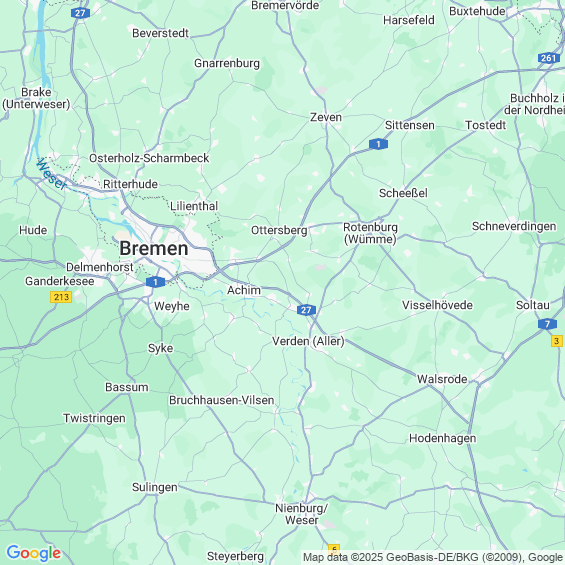Click the Rotenburg (Wümme) town label
The height and width of the screenshot is (565, 565).
370,233
